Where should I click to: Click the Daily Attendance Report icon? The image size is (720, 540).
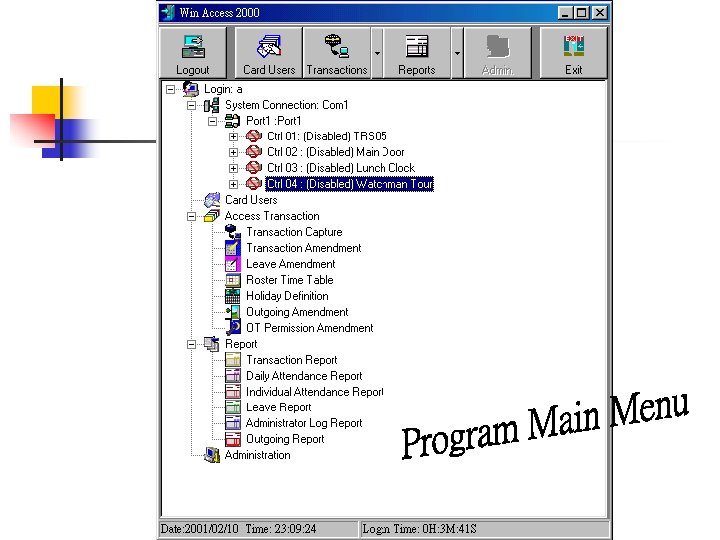tap(233, 376)
